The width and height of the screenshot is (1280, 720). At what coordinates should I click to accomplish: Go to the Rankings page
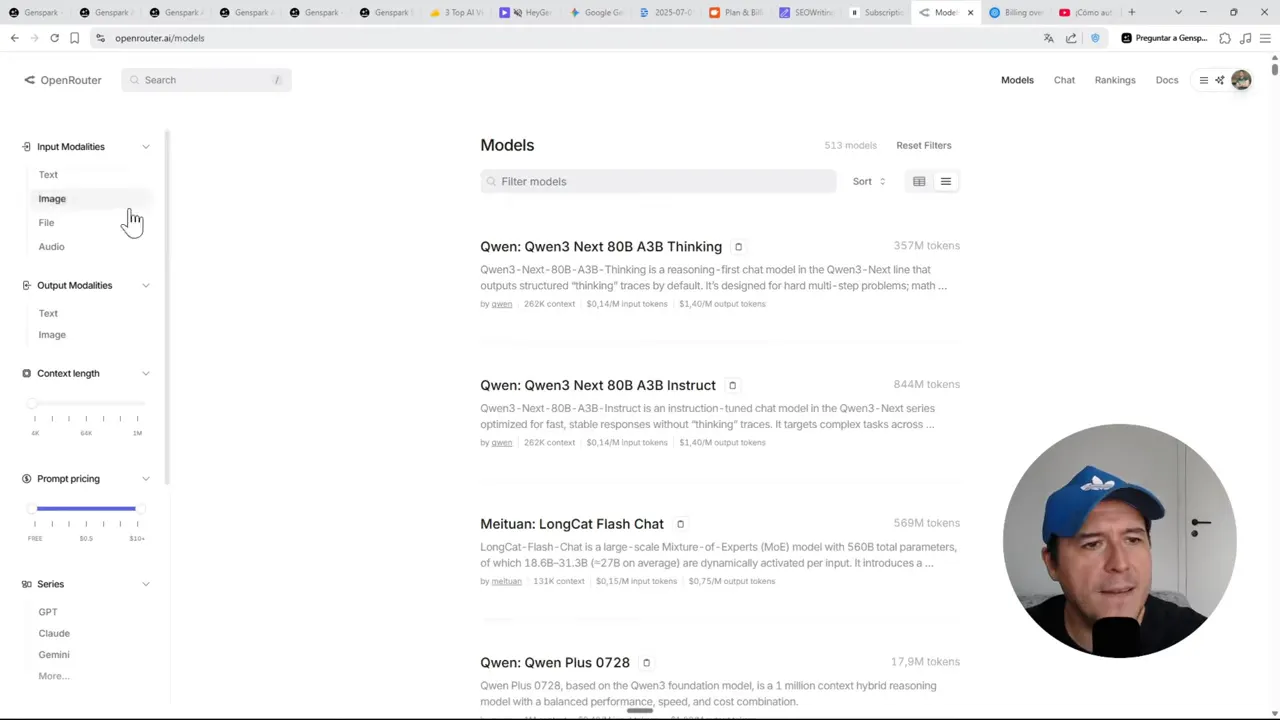[1114, 80]
